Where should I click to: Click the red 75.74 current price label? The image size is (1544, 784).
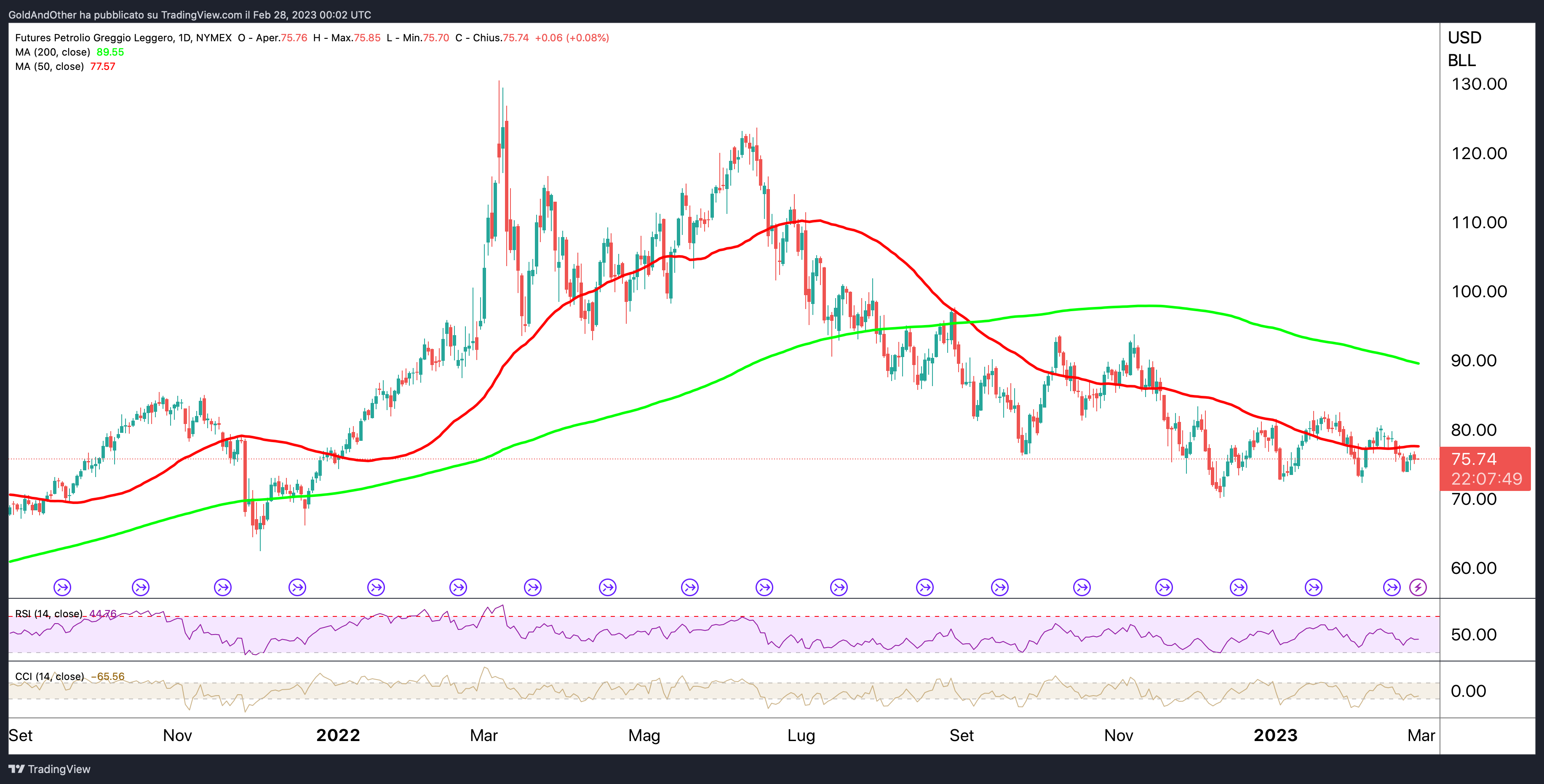[x=1474, y=459]
